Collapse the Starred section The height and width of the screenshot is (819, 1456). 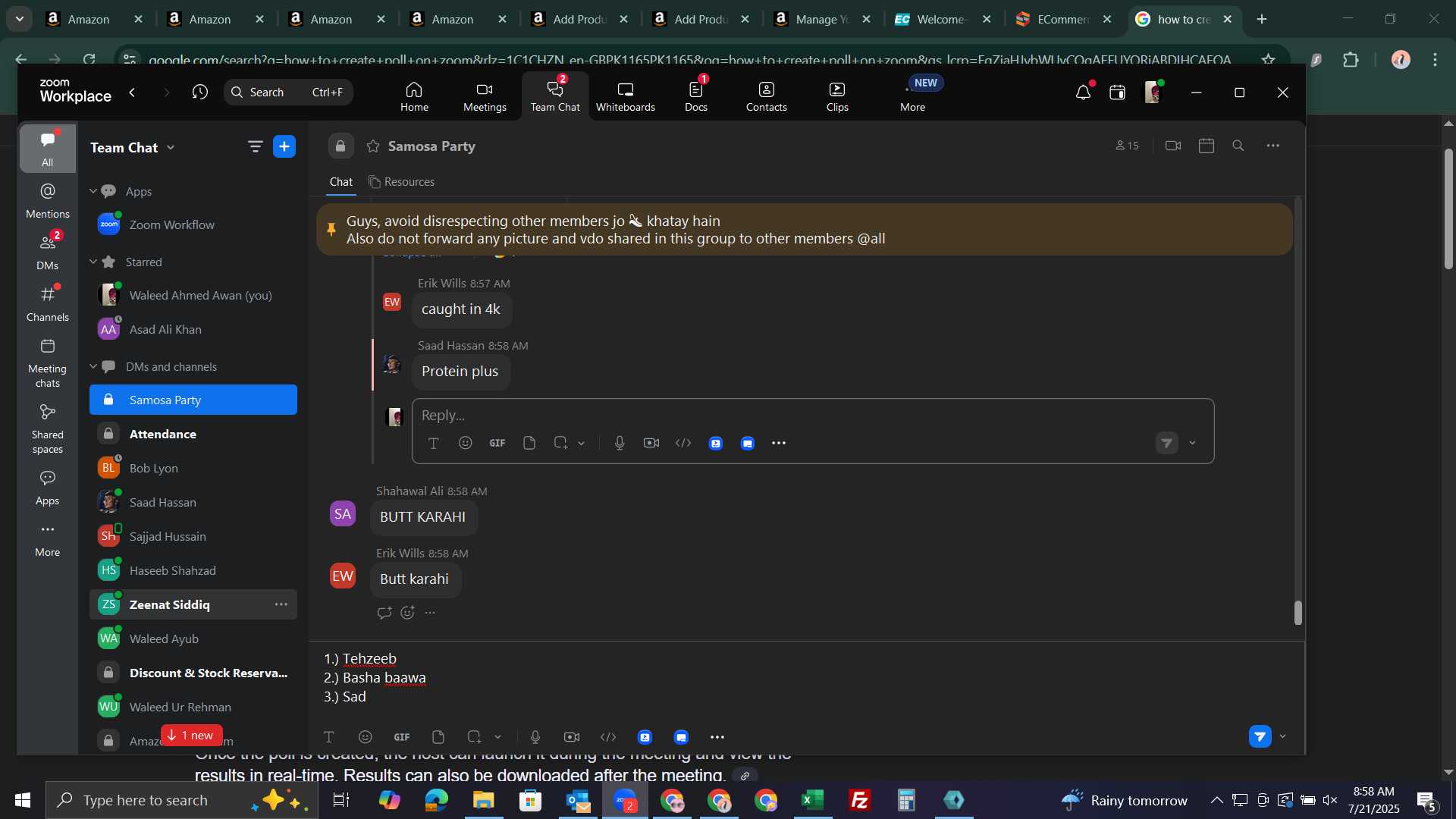(93, 262)
